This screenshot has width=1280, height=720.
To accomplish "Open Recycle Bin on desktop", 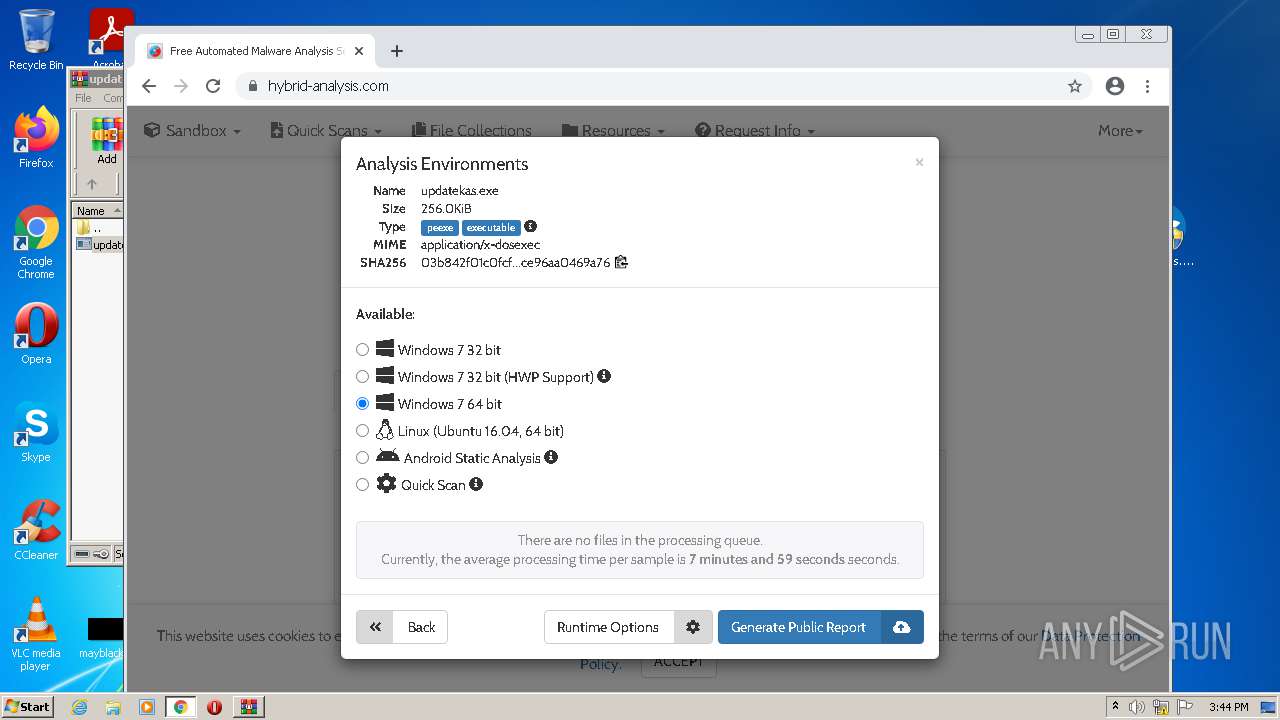I will [x=36, y=40].
